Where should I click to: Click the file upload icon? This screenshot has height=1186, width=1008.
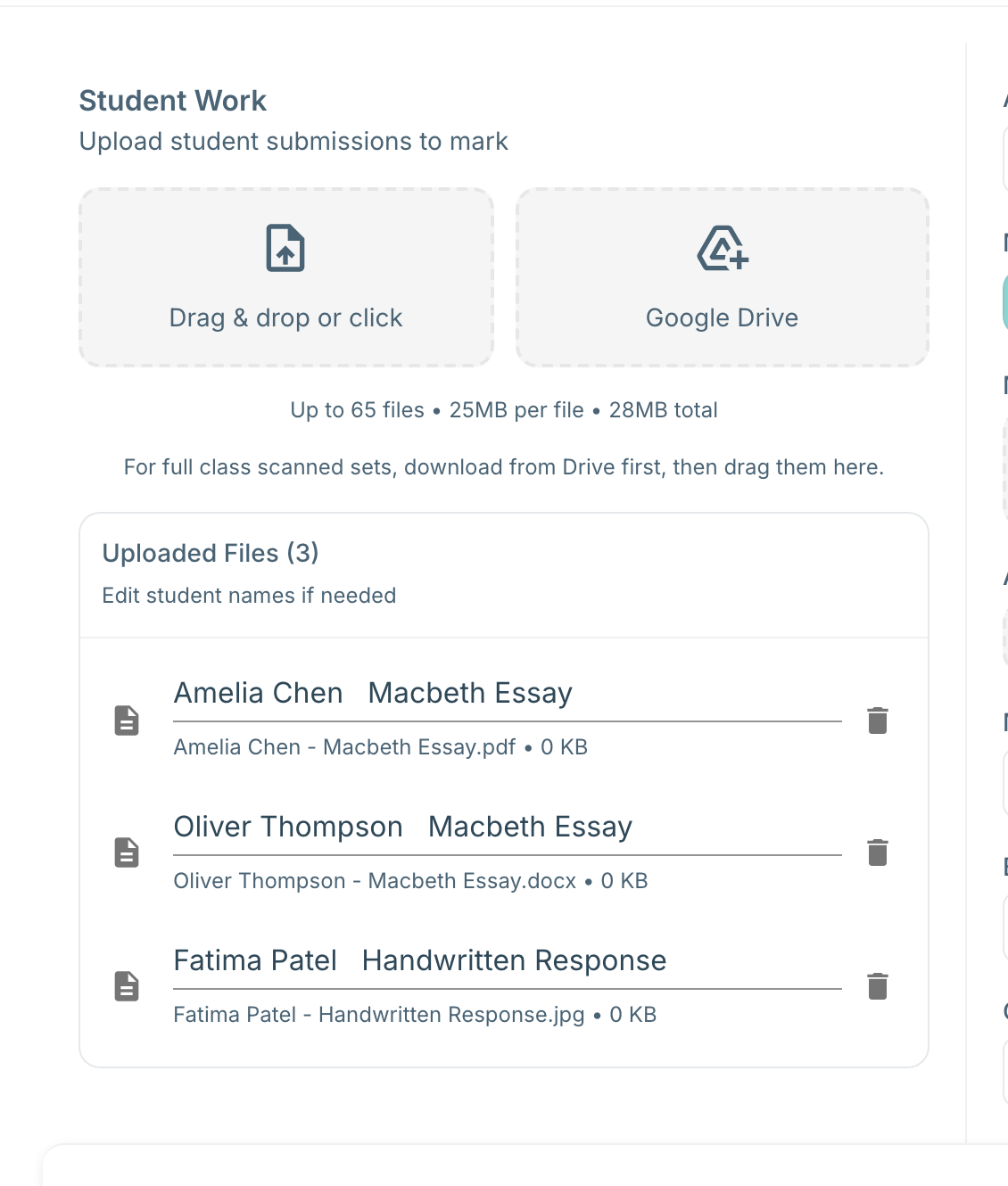click(x=285, y=248)
